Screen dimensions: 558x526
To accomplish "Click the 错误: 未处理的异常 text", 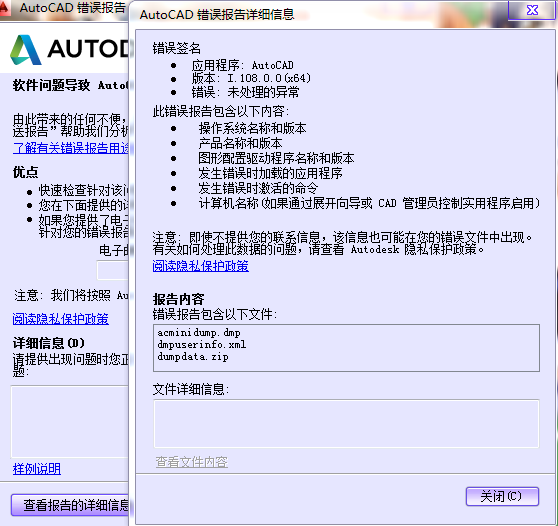I will pyautogui.click(x=245, y=92).
